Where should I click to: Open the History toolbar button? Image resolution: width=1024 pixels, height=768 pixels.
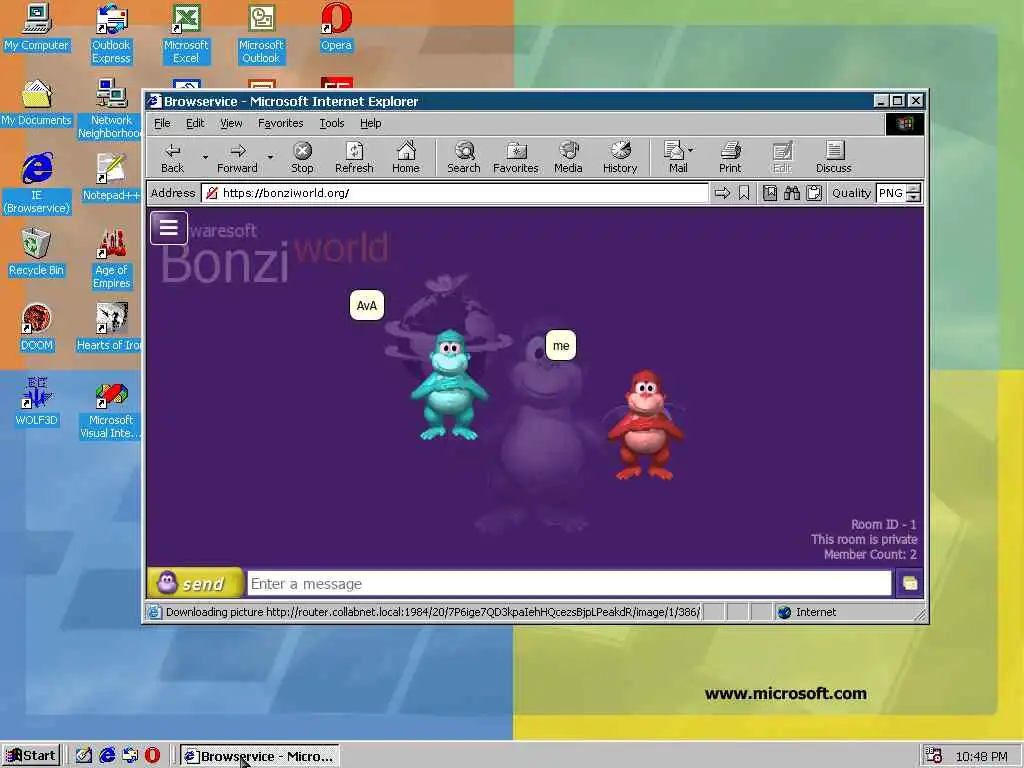[620, 158]
